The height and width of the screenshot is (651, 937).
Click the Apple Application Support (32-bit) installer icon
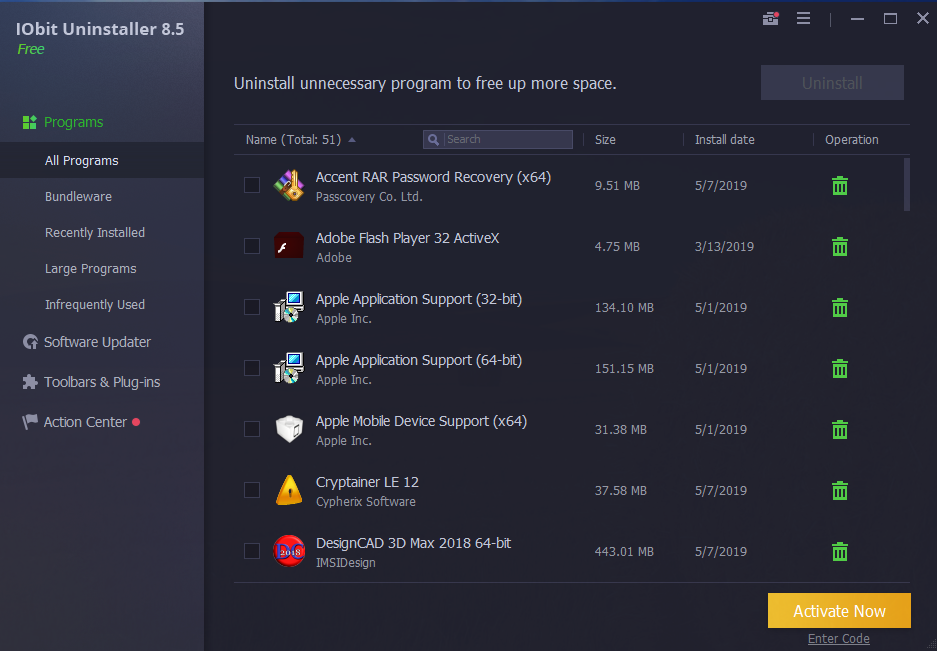pyautogui.click(x=289, y=307)
